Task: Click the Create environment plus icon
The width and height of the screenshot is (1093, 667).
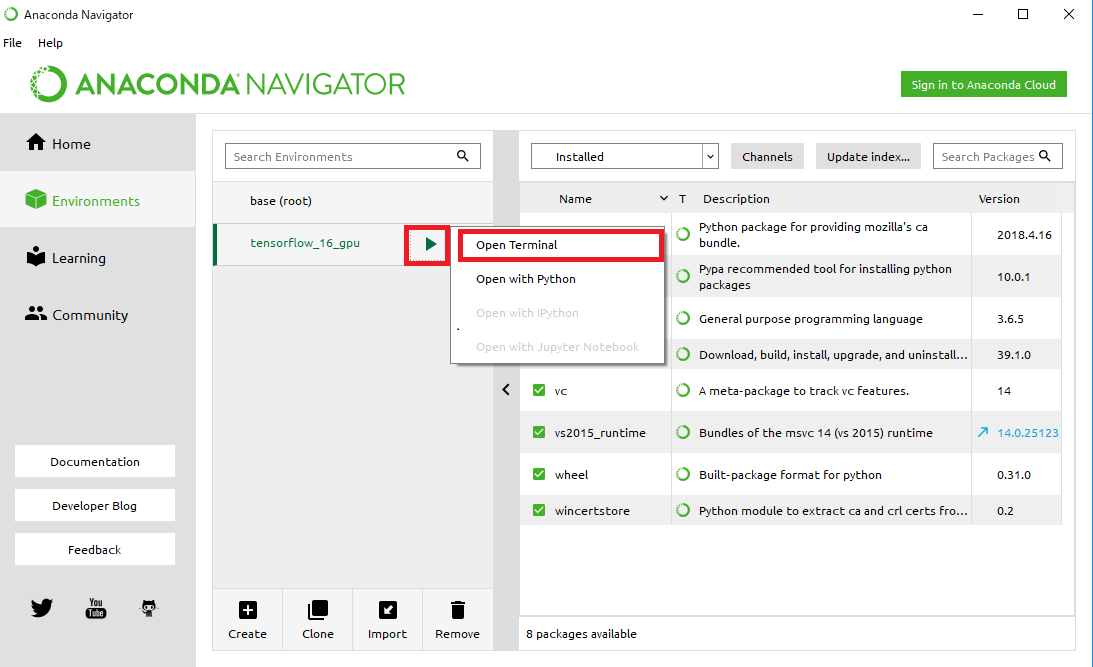Action: tap(247, 610)
